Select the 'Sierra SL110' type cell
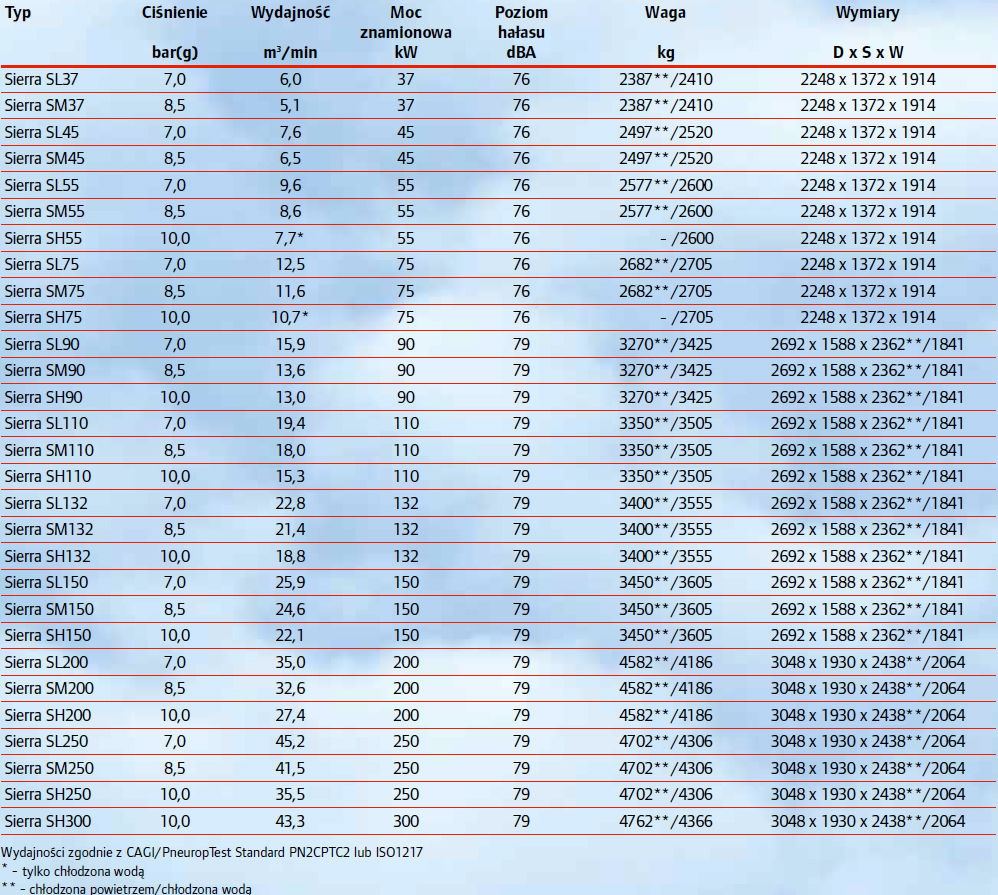 point(46,423)
